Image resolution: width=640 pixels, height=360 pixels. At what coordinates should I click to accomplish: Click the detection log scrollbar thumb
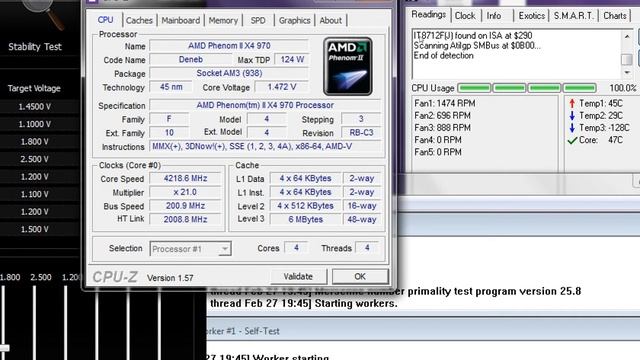tap(627, 60)
